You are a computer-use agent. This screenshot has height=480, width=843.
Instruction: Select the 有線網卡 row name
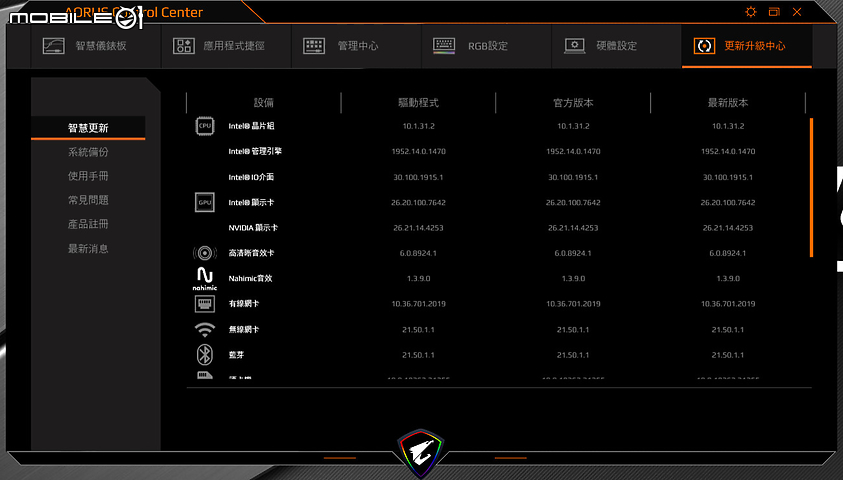click(x=244, y=304)
